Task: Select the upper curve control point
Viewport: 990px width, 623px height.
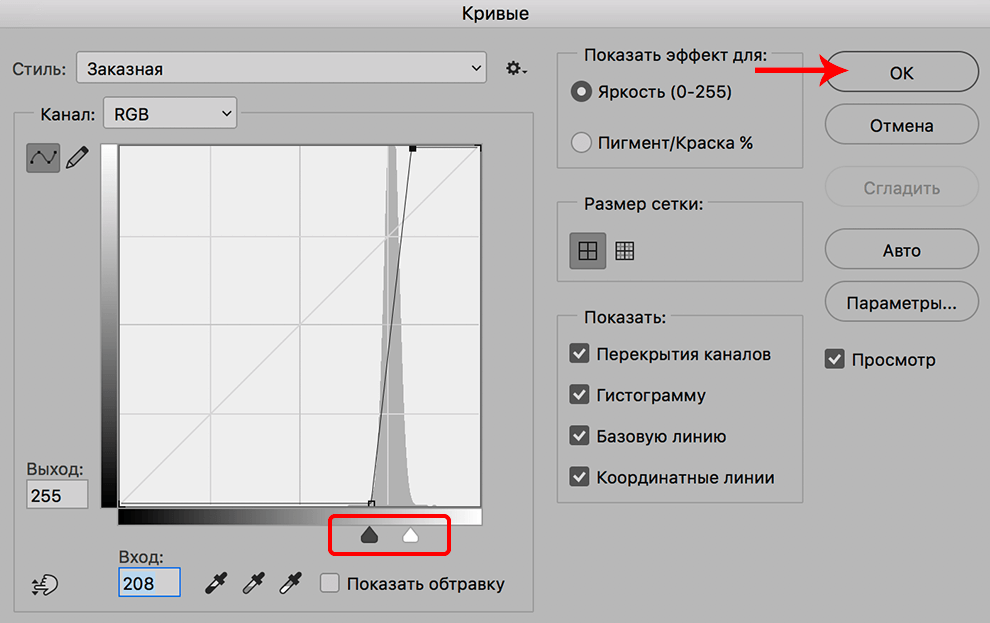Action: click(x=412, y=148)
